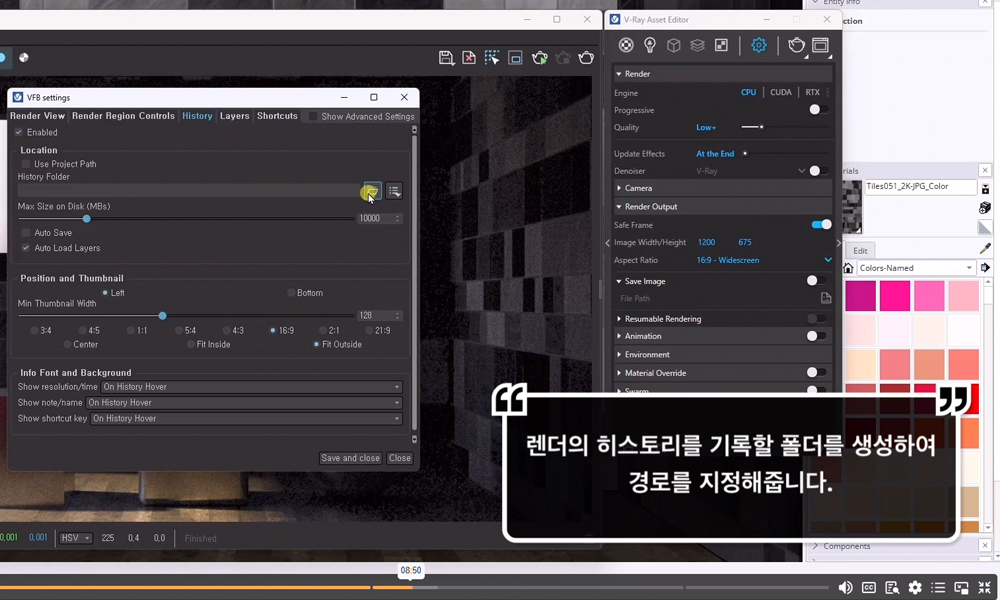Switch to Render Region Controls tab

pyautogui.click(x=123, y=116)
